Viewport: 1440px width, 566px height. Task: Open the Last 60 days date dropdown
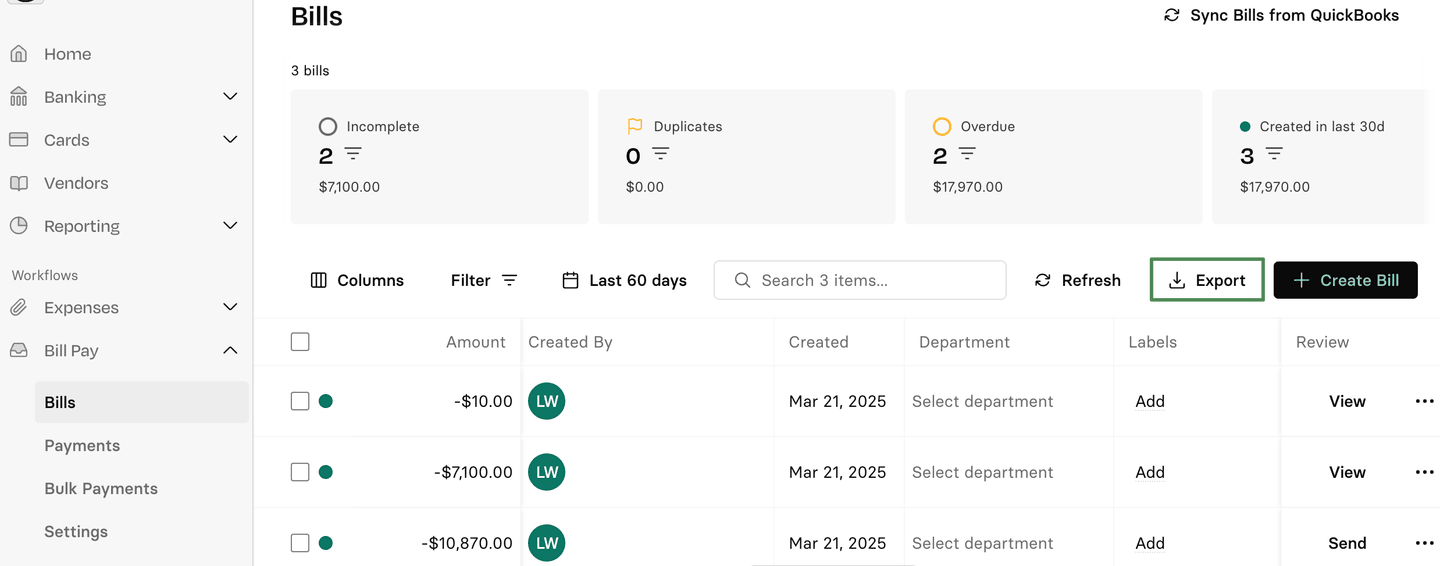point(624,280)
